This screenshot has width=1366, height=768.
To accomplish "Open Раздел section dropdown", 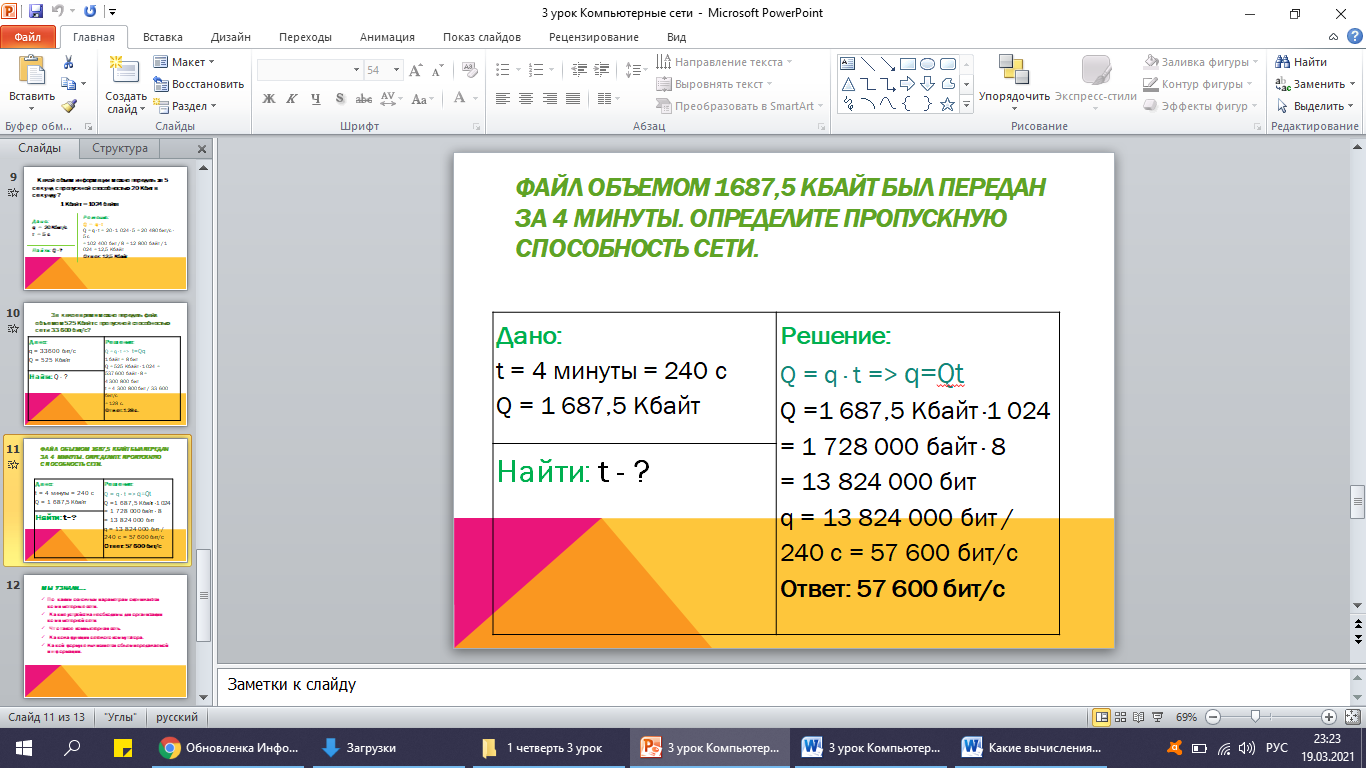I will (x=186, y=106).
